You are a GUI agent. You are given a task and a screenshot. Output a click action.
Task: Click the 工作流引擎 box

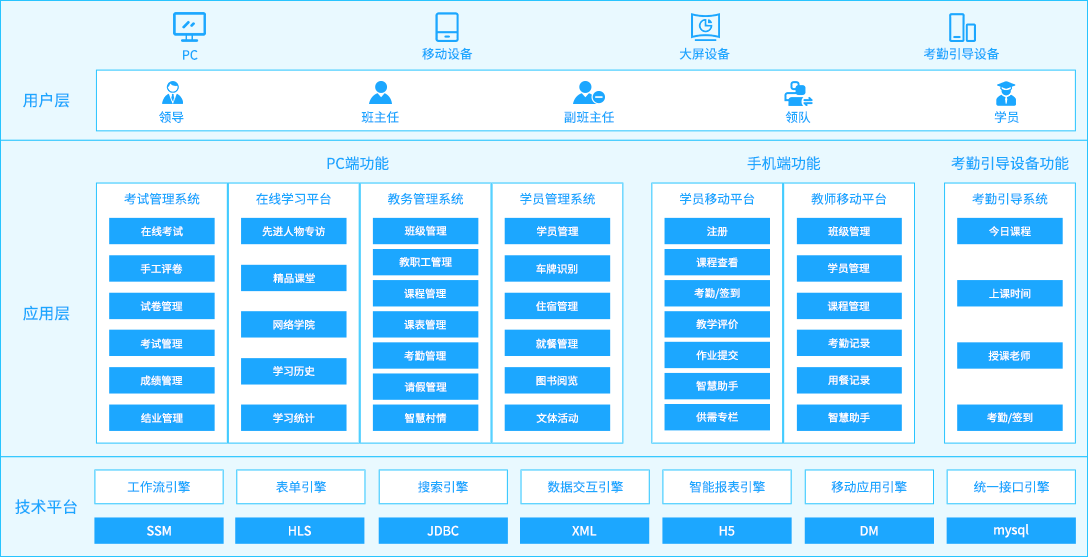point(159,487)
